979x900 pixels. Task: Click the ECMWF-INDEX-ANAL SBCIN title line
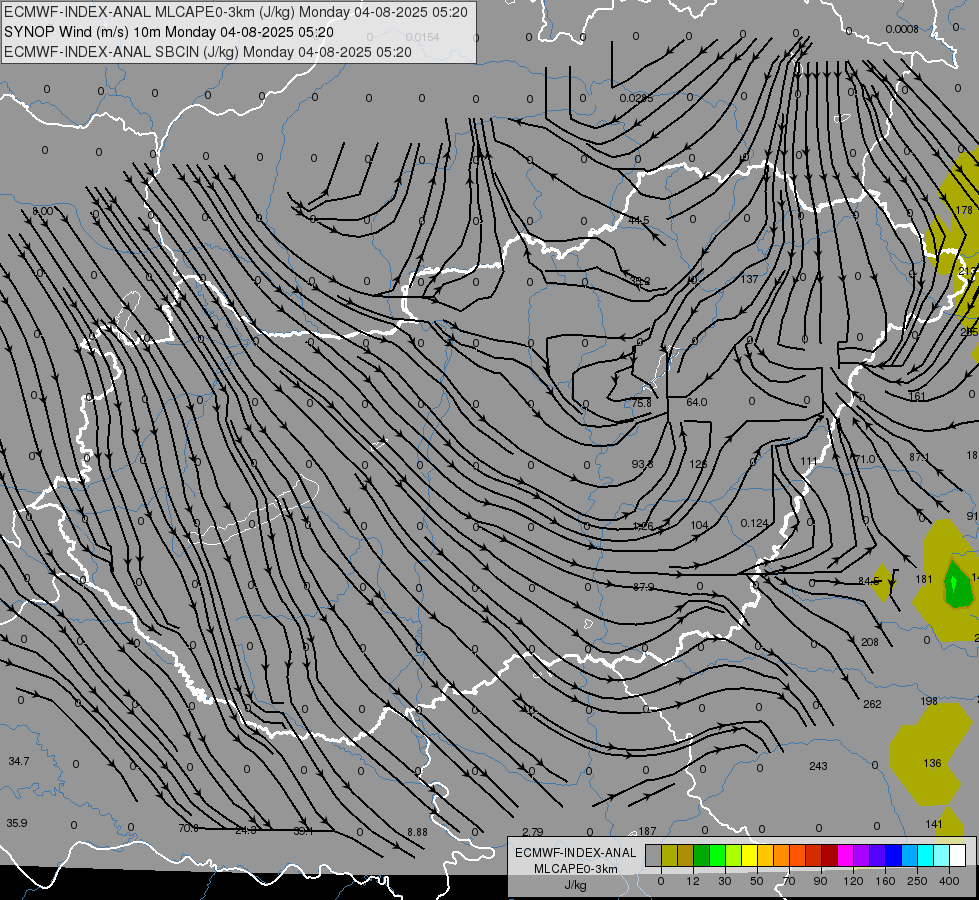(208, 52)
